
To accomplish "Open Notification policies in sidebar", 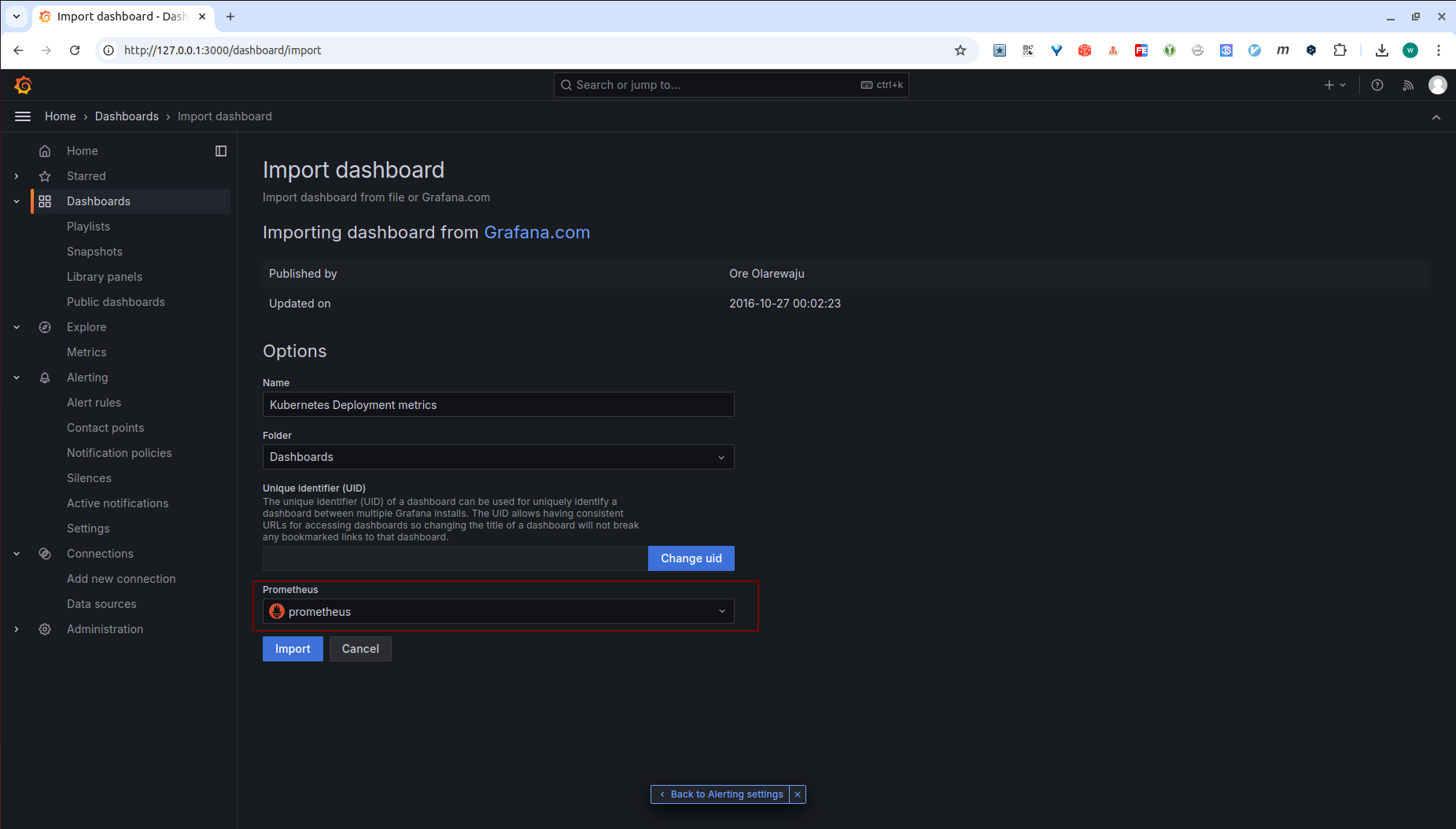I will point(119,453).
